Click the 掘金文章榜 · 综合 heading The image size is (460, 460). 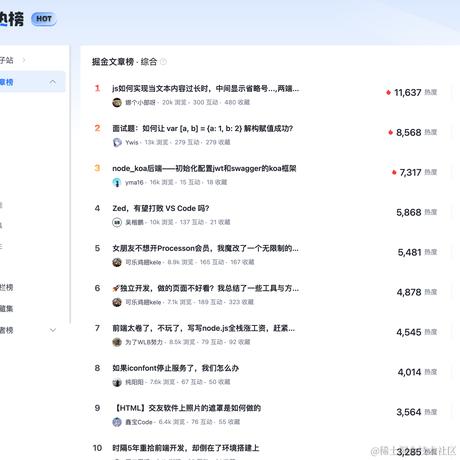point(124,62)
